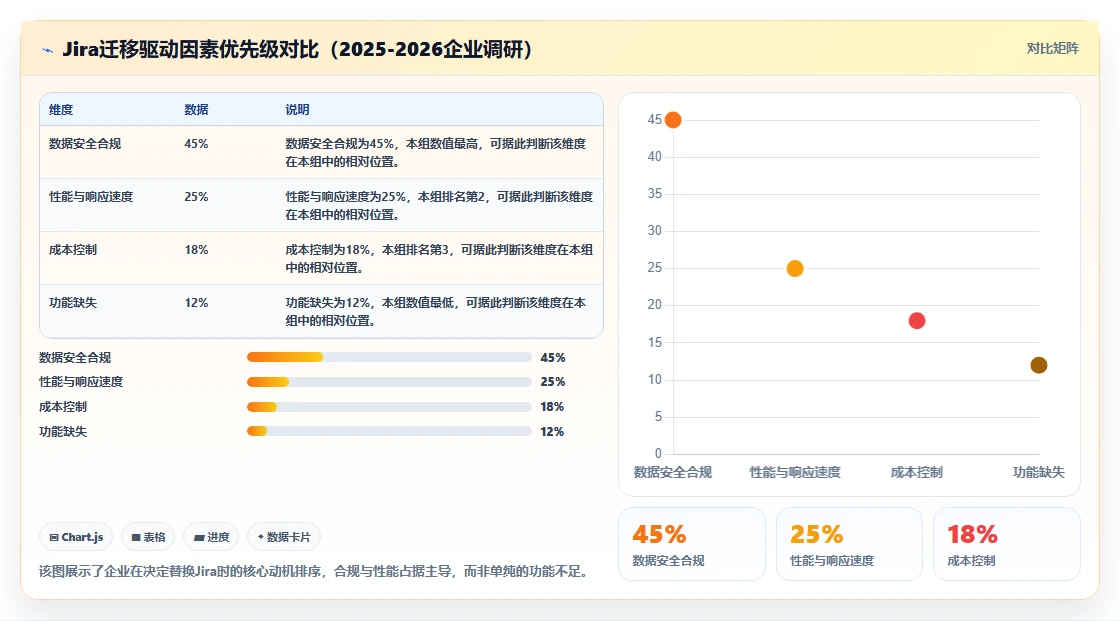Image resolution: width=1120 pixels, height=621 pixels.
Task: Open the 18% 成本控制 data card
Action: (1006, 545)
